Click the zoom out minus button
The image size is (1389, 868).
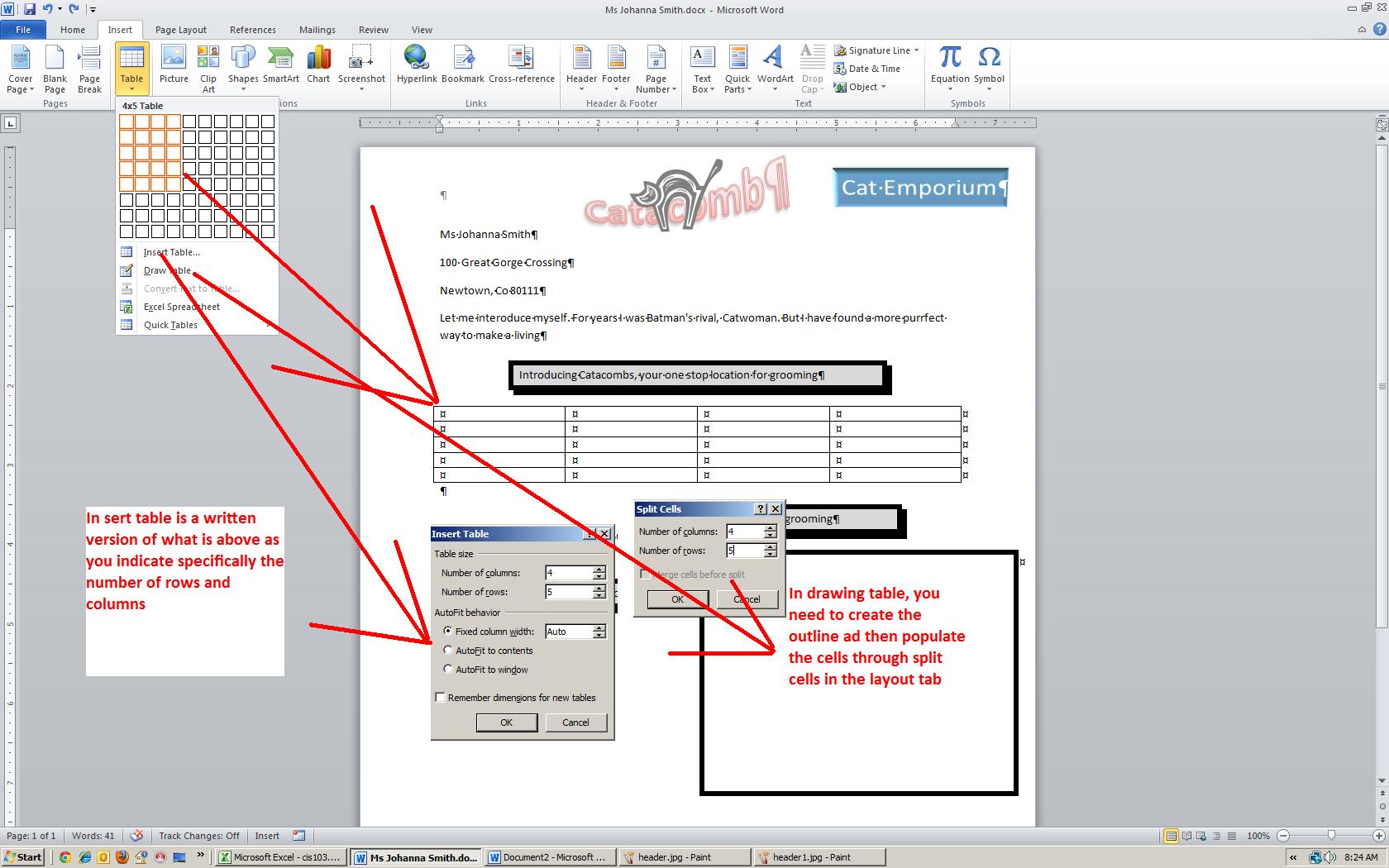point(1284,836)
